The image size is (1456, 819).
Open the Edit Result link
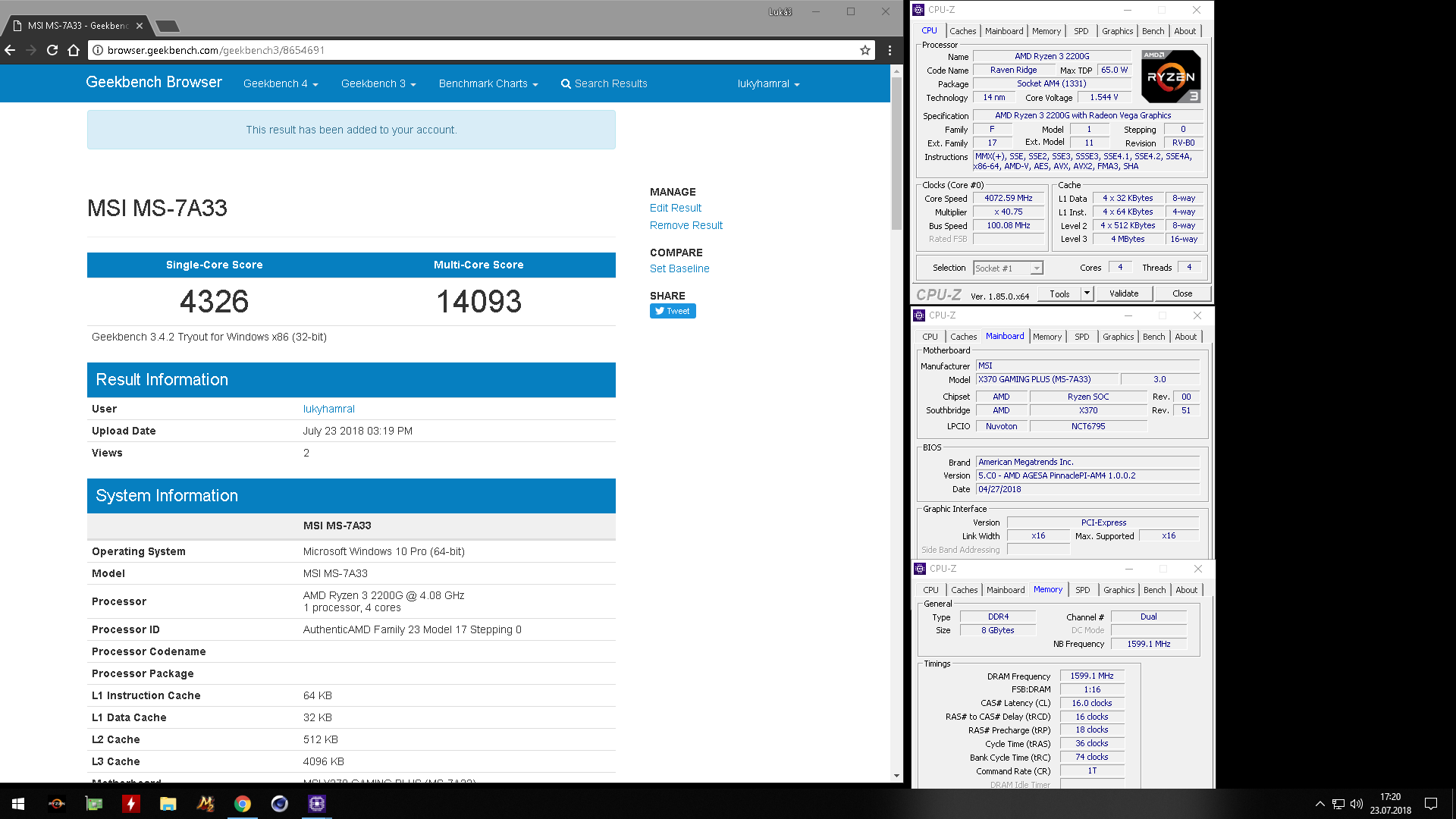point(676,208)
